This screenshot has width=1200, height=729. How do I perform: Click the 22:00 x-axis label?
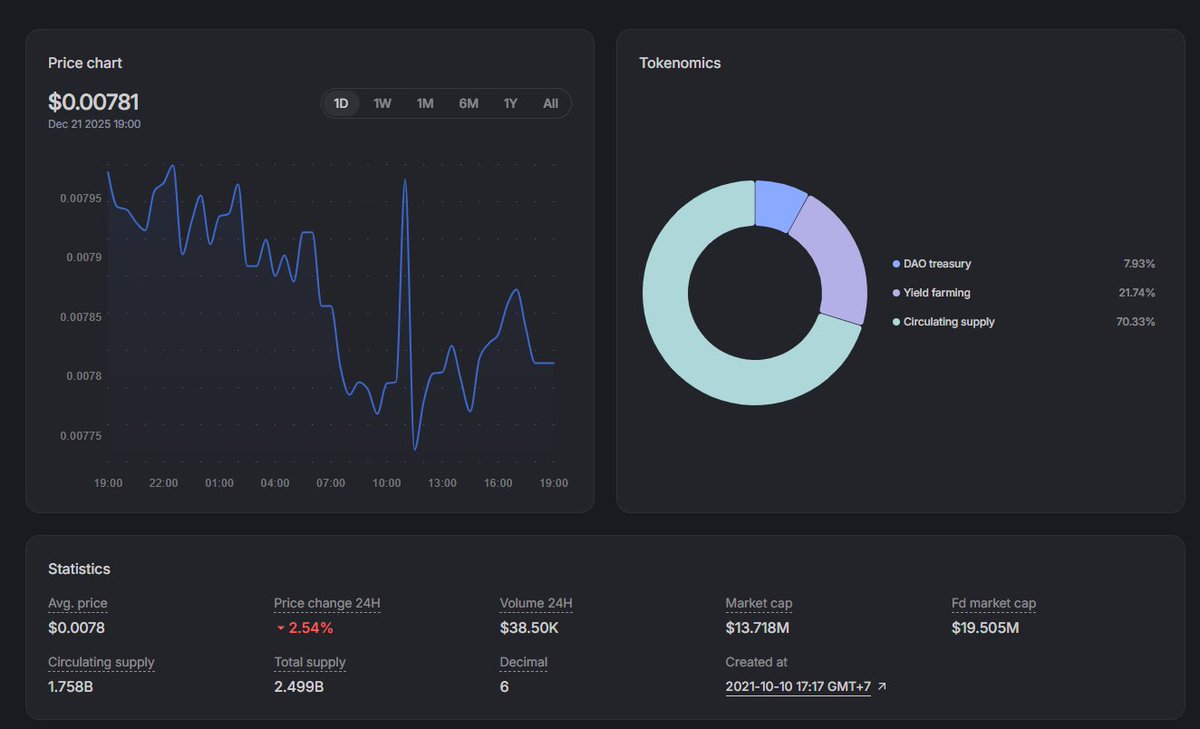[x=164, y=483]
